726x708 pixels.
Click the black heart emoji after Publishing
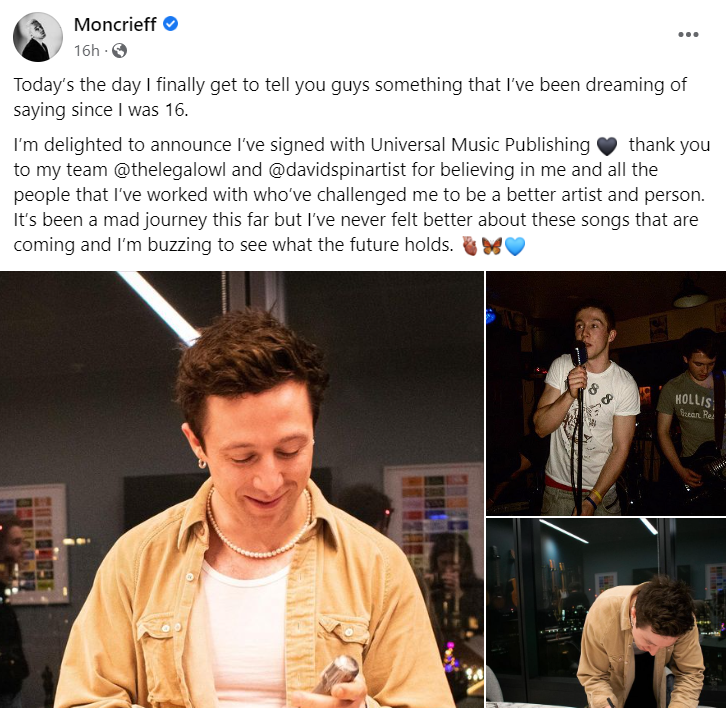[x=607, y=146]
